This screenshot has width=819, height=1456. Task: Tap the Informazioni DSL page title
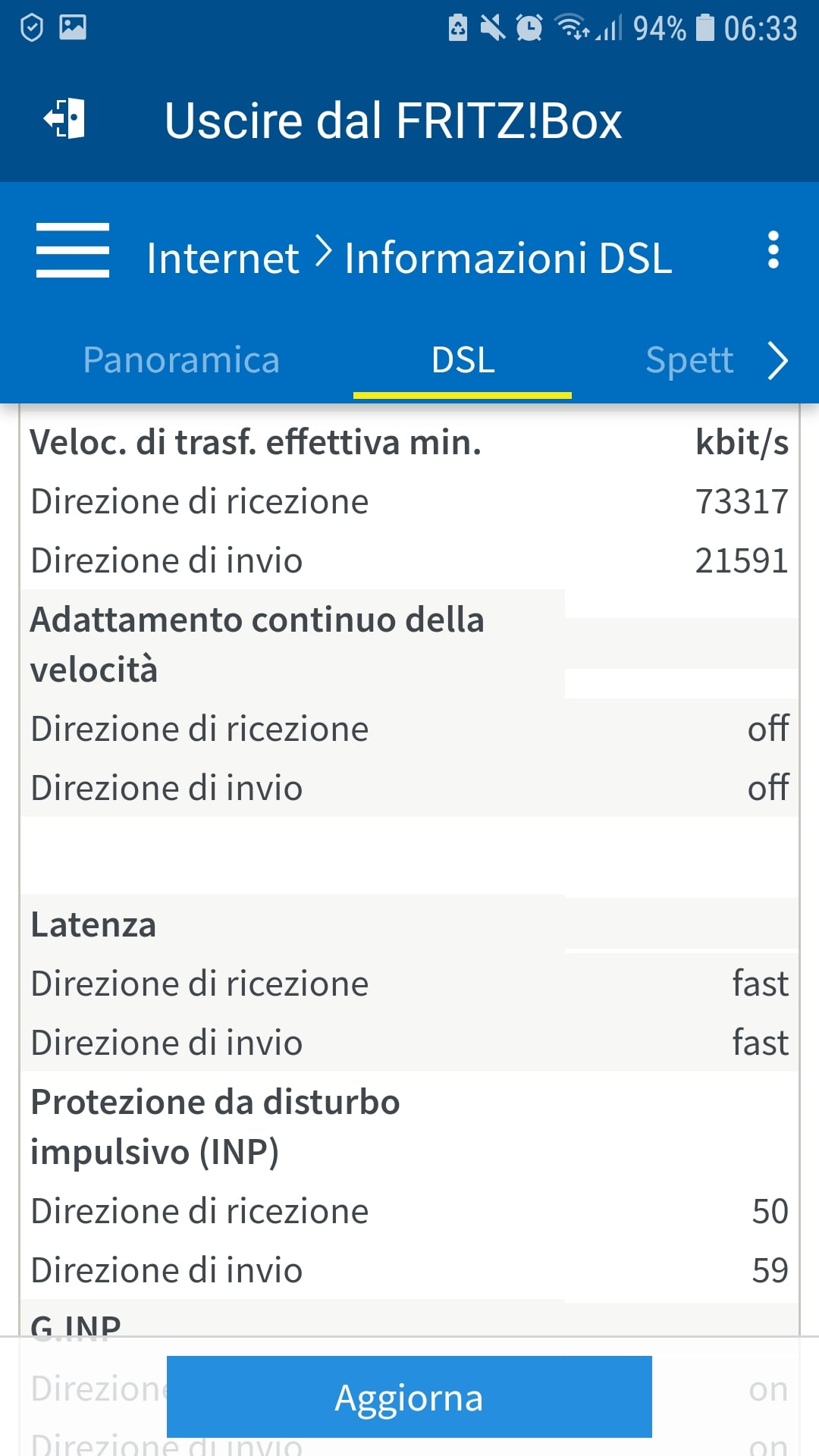coord(508,258)
